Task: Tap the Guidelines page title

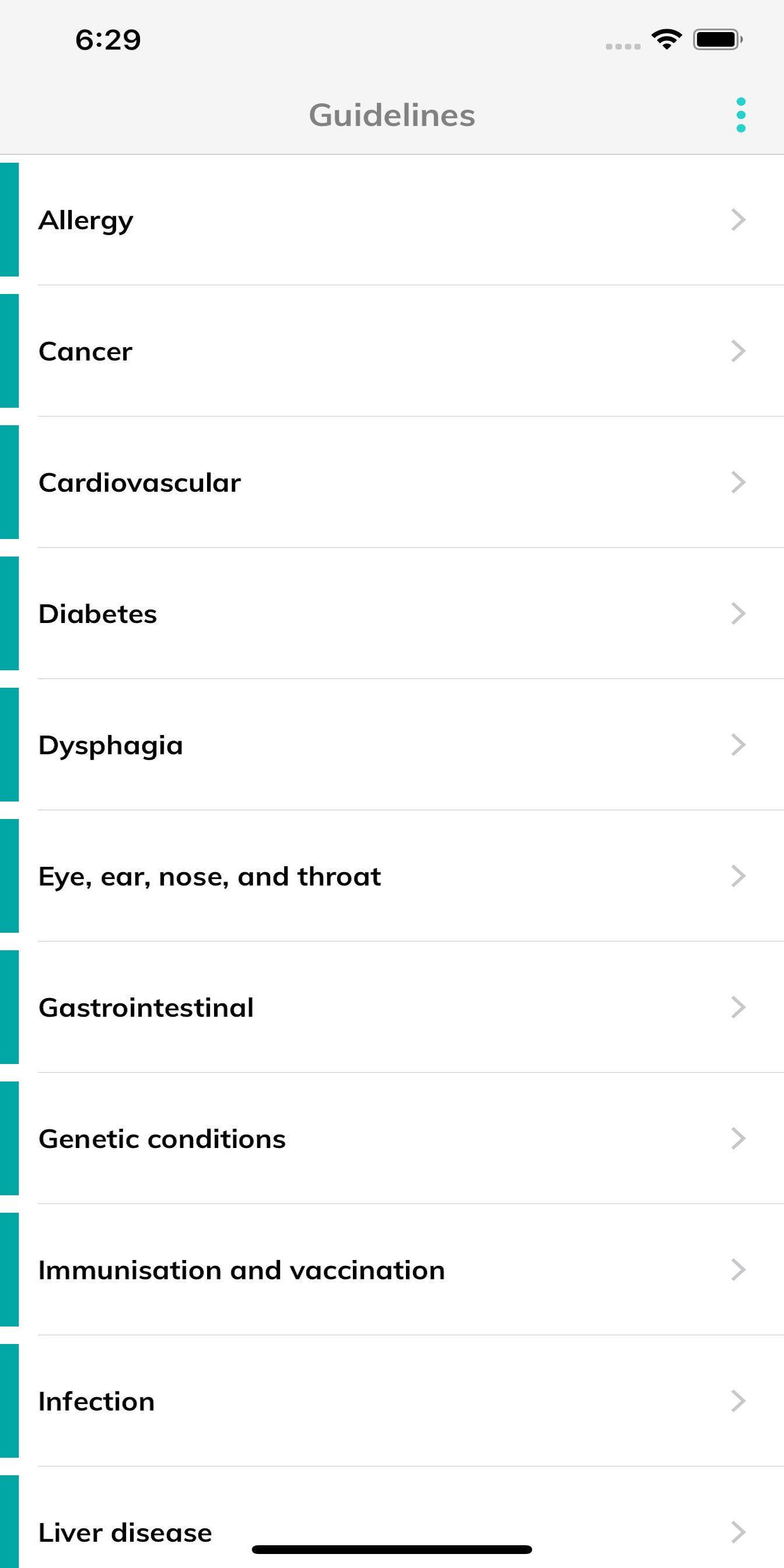Action: 392,115
